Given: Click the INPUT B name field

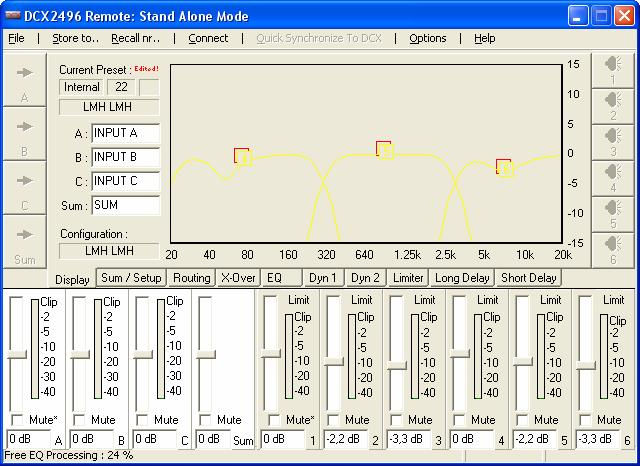Looking at the screenshot, I should [x=126, y=157].
